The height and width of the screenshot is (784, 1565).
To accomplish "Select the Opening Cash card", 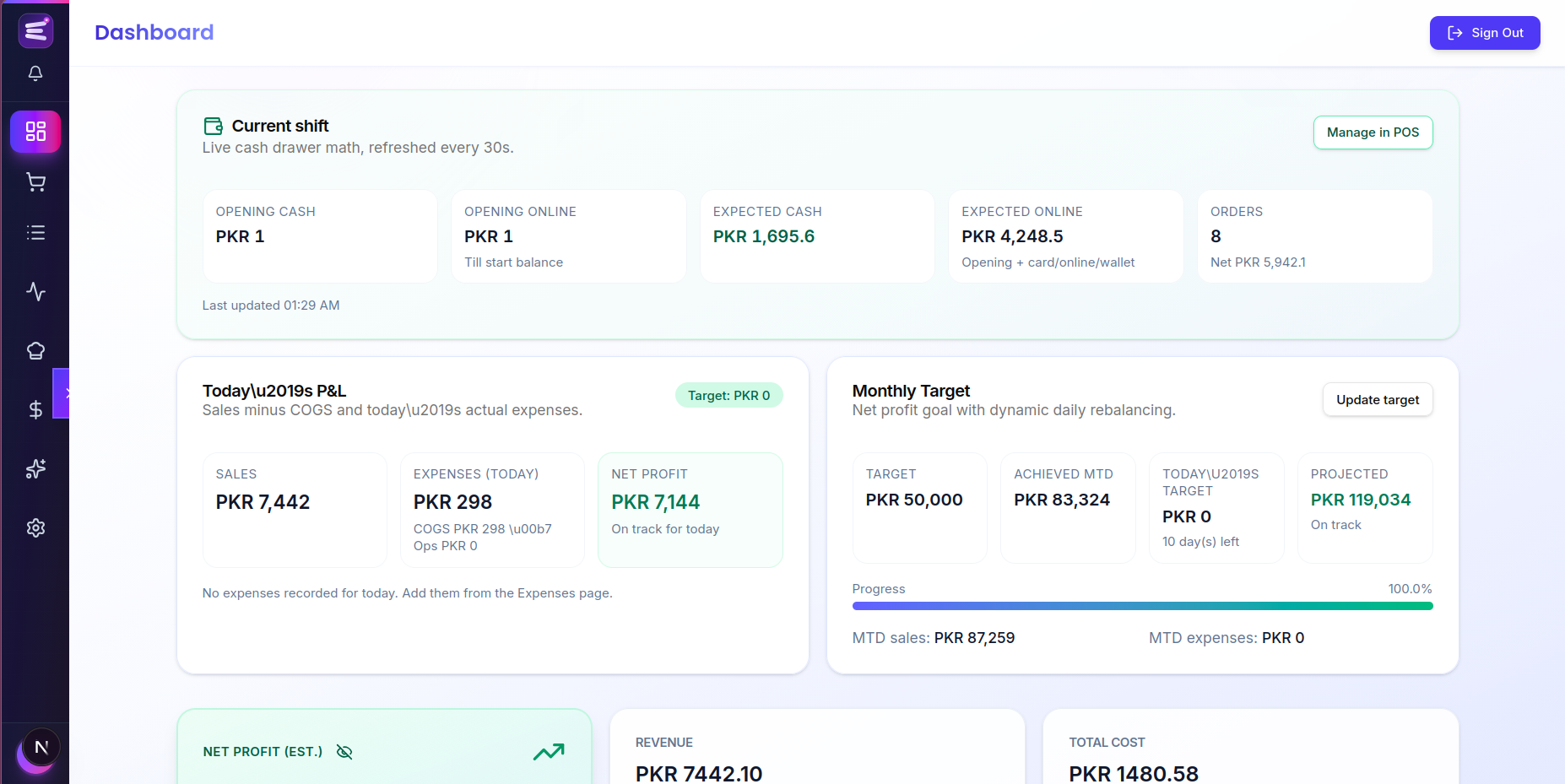I will (320, 236).
